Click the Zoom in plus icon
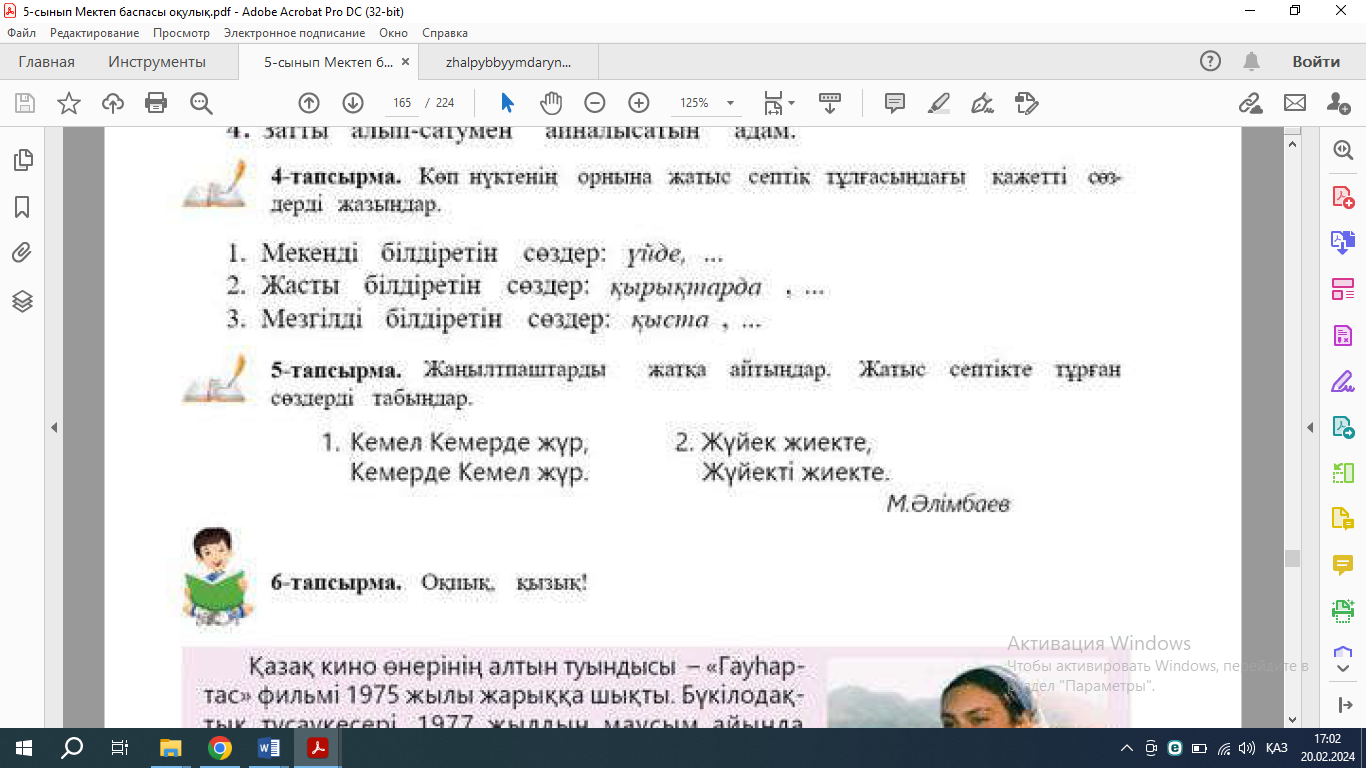The image size is (1366, 768). (x=639, y=103)
